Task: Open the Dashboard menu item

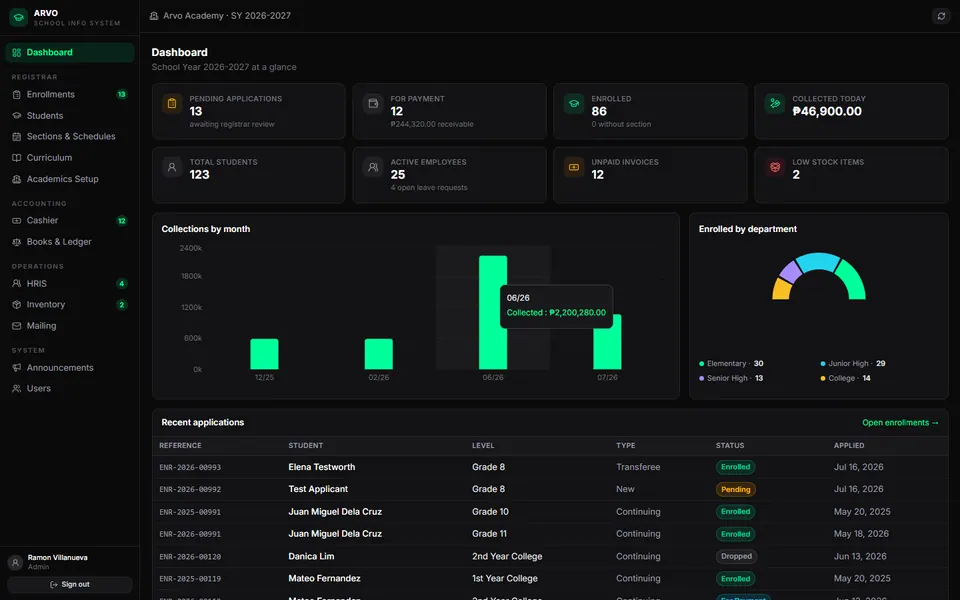Action: coord(70,53)
